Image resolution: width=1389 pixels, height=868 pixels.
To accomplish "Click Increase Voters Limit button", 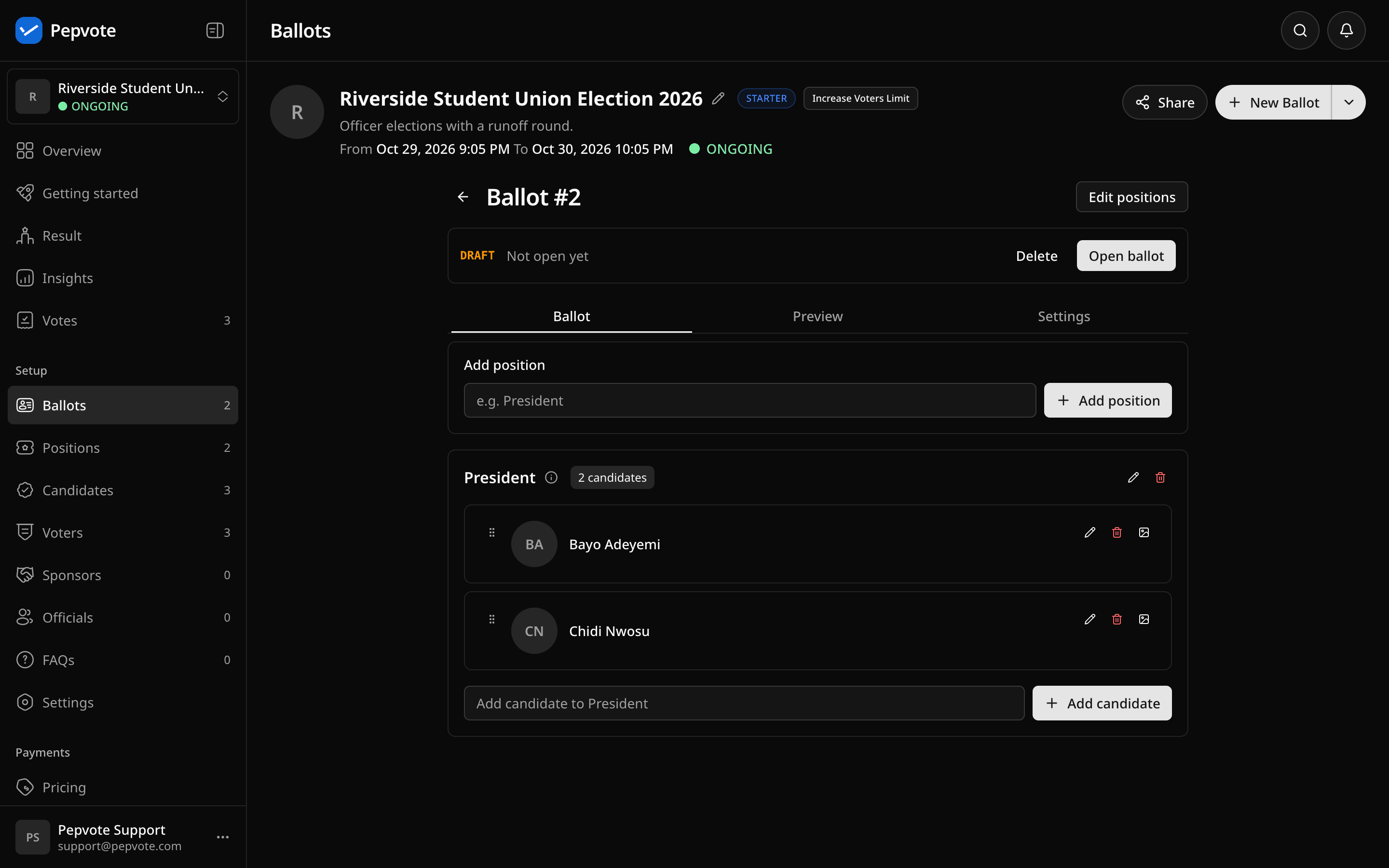I will (x=860, y=99).
